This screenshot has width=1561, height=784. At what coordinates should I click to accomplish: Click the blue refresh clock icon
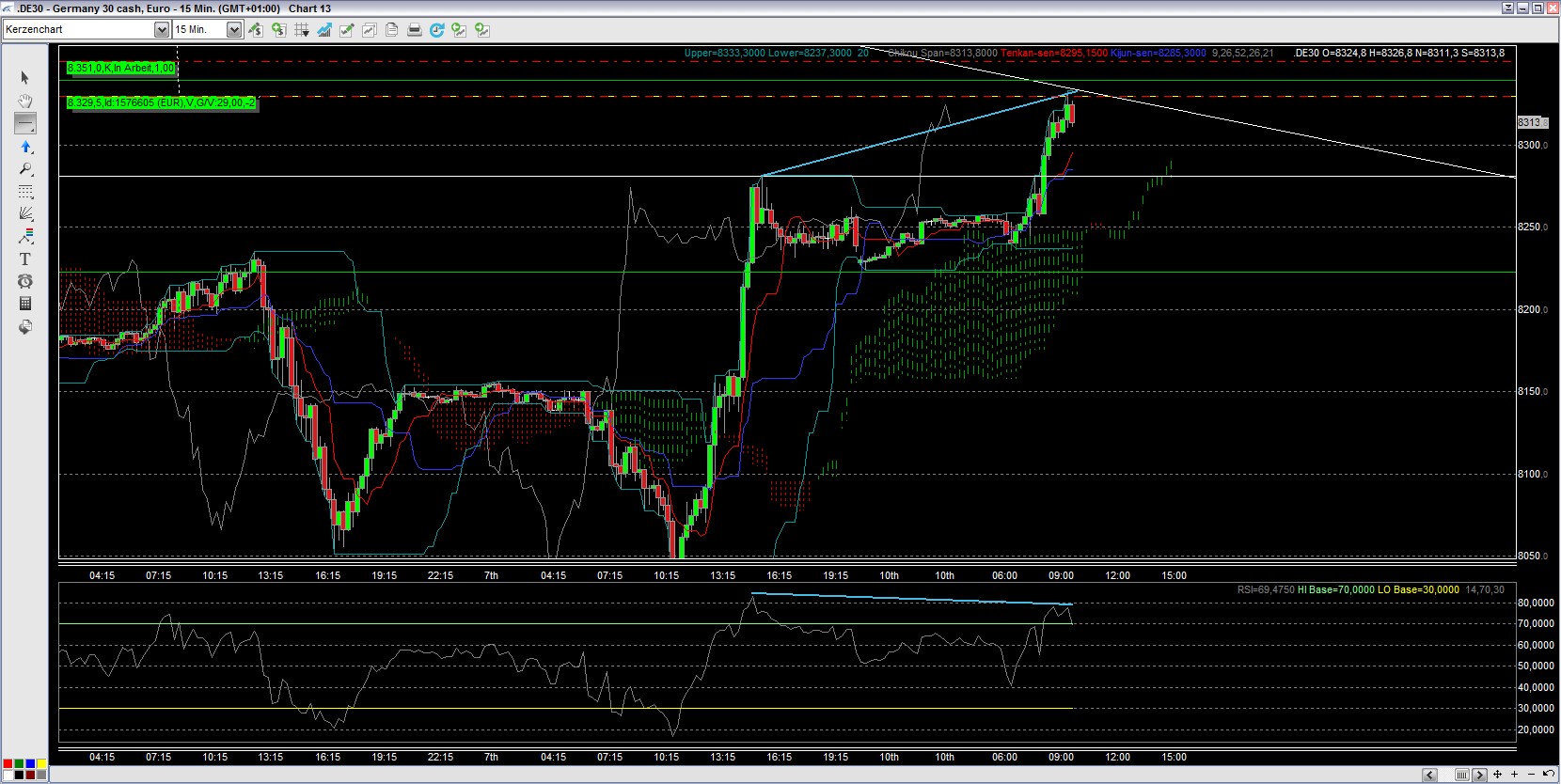(436, 30)
